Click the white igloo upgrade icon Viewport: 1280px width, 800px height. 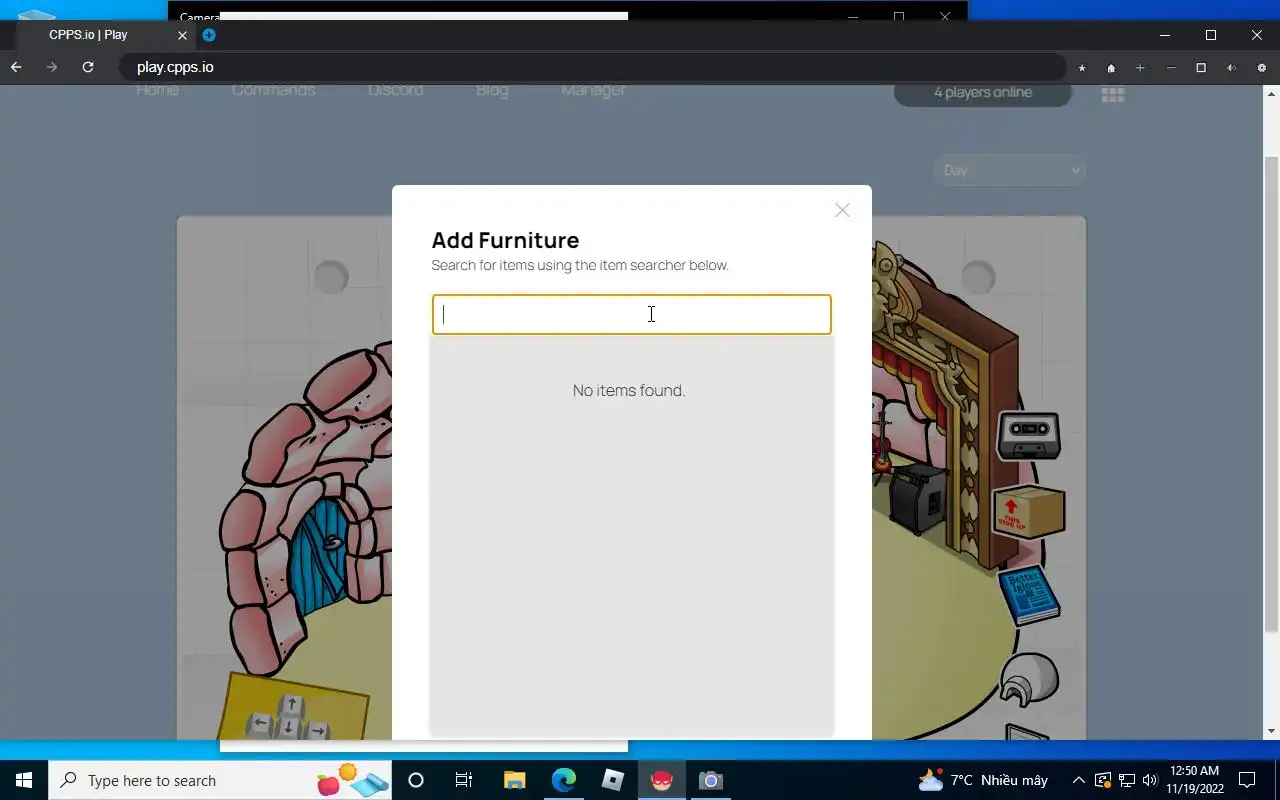(x=1029, y=679)
